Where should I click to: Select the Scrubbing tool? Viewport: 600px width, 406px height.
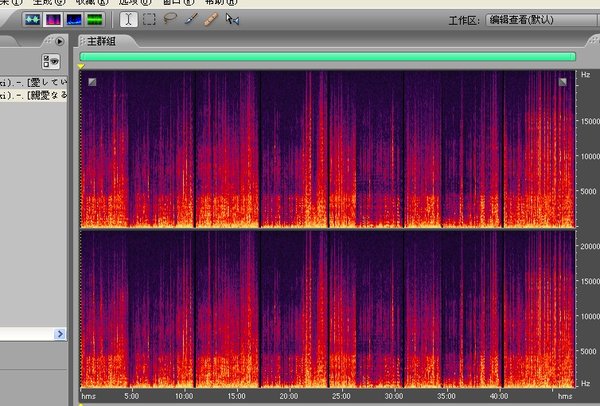point(232,19)
